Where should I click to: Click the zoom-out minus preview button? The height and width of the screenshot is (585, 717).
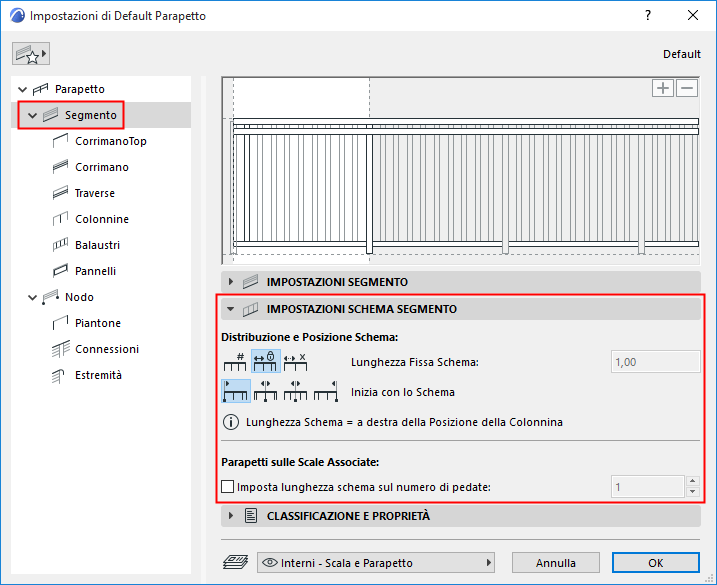click(687, 88)
